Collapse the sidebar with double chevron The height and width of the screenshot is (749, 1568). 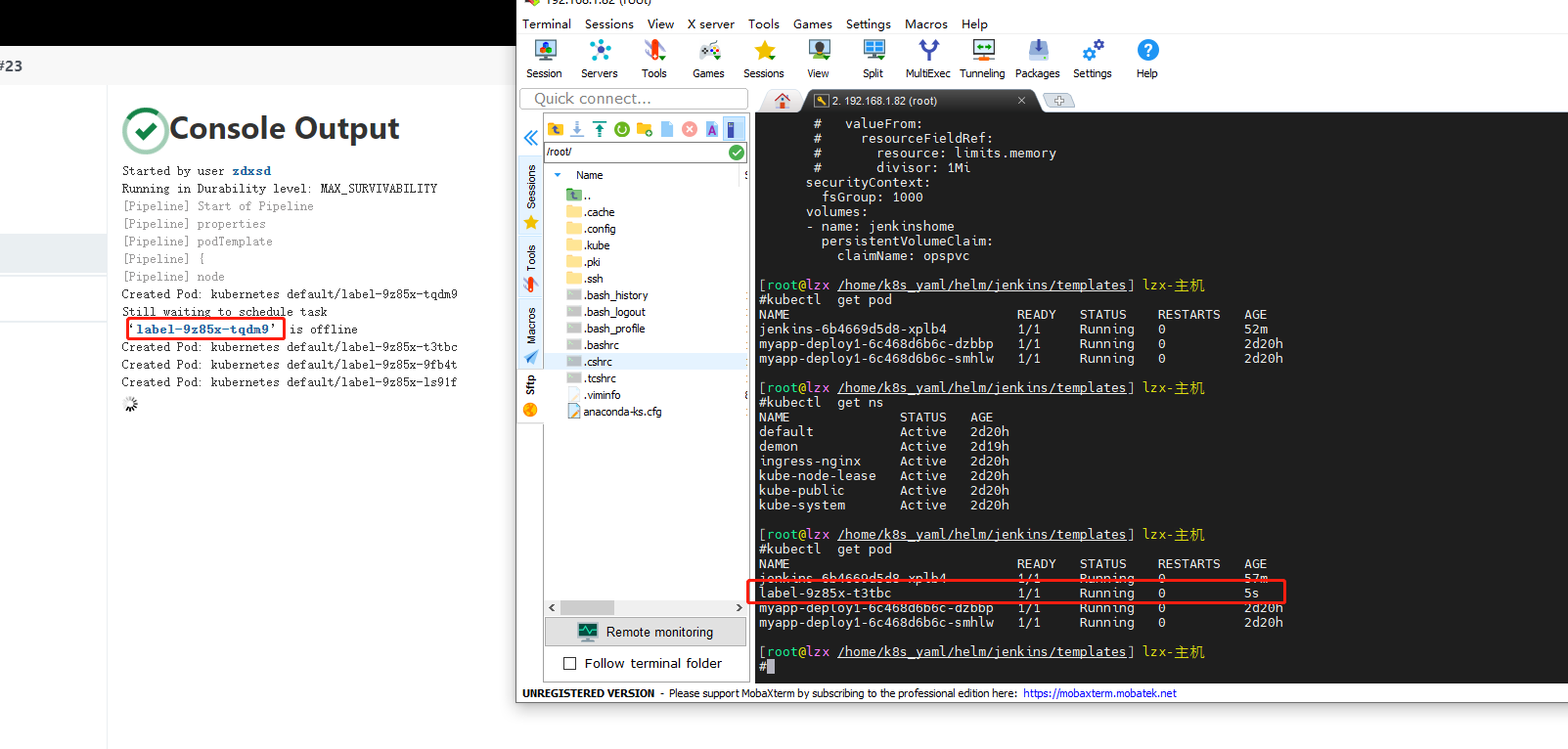click(x=530, y=138)
